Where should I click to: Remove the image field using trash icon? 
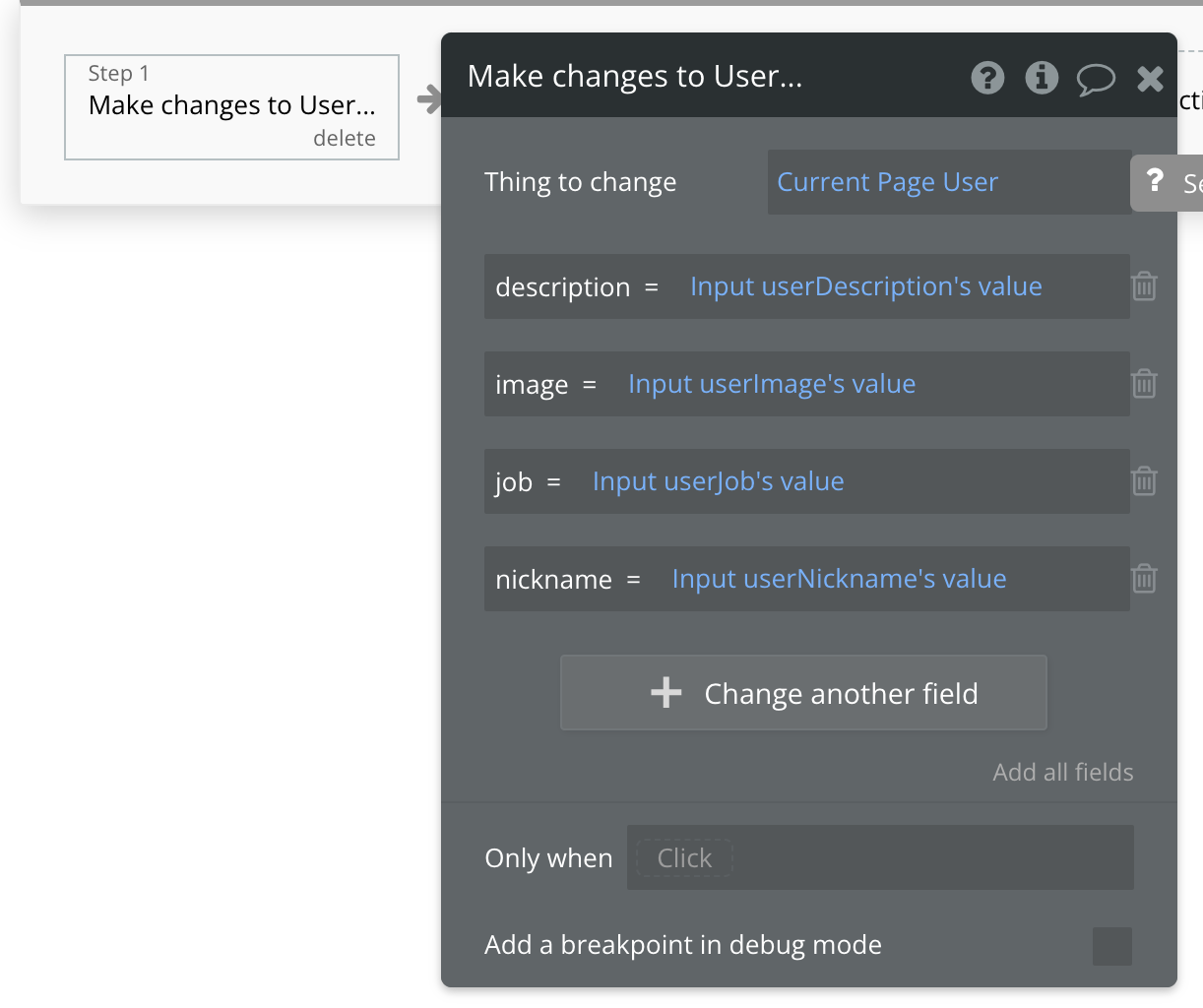(1144, 384)
